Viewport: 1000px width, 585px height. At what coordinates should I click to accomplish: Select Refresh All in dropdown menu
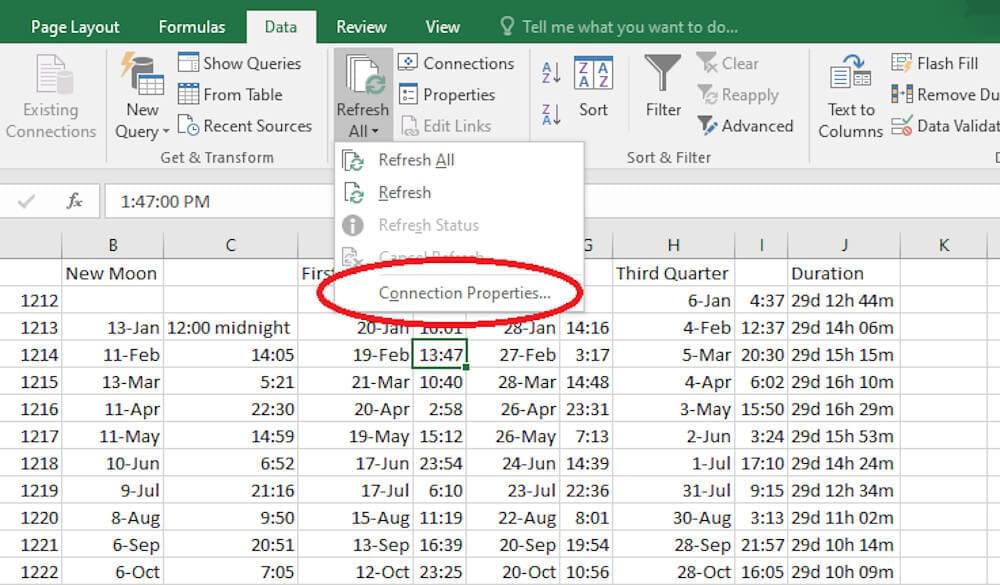click(416, 160)
